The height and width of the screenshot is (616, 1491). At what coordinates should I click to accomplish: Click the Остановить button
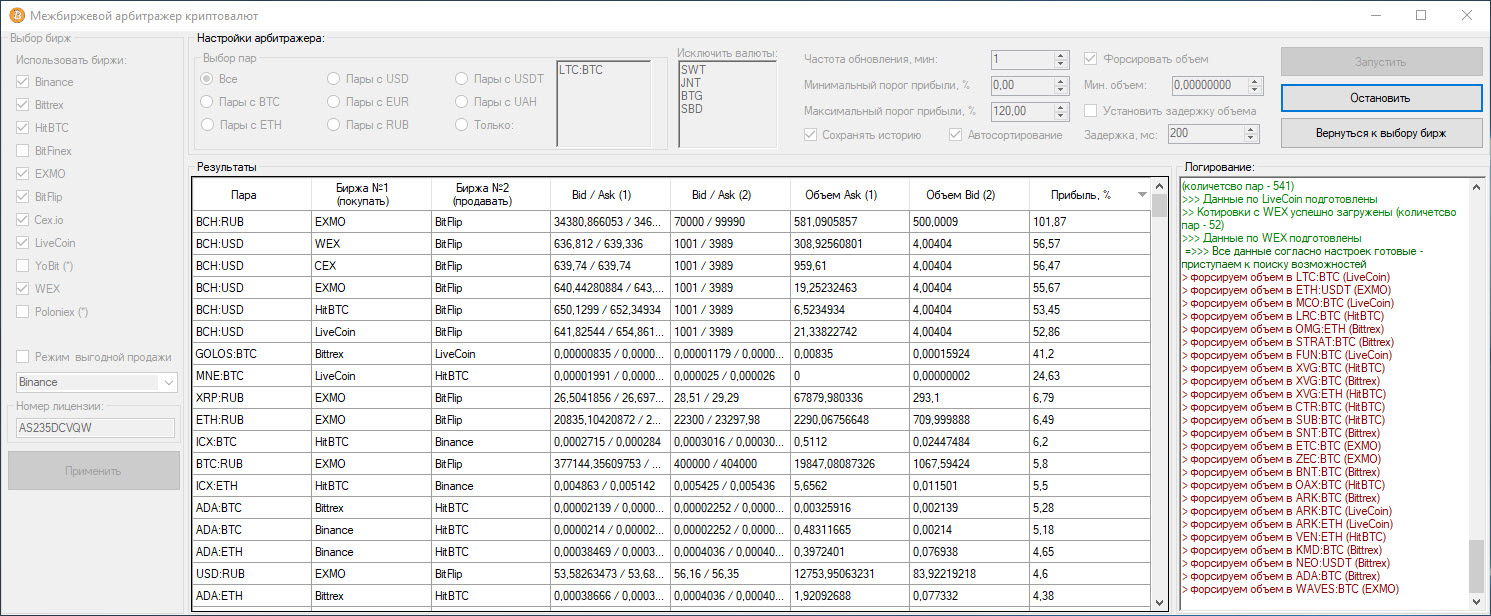[x=1381, y=98]
